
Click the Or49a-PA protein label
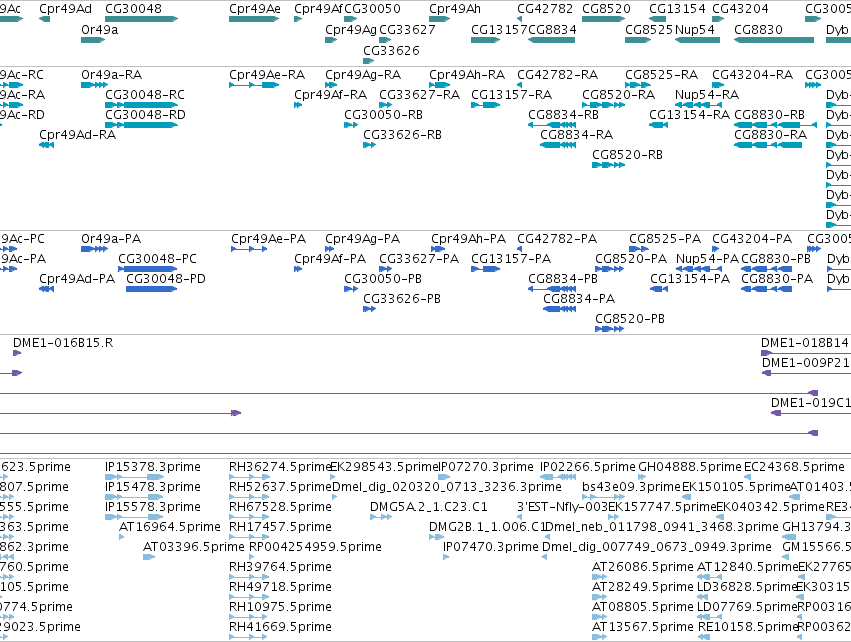[111, 239]
